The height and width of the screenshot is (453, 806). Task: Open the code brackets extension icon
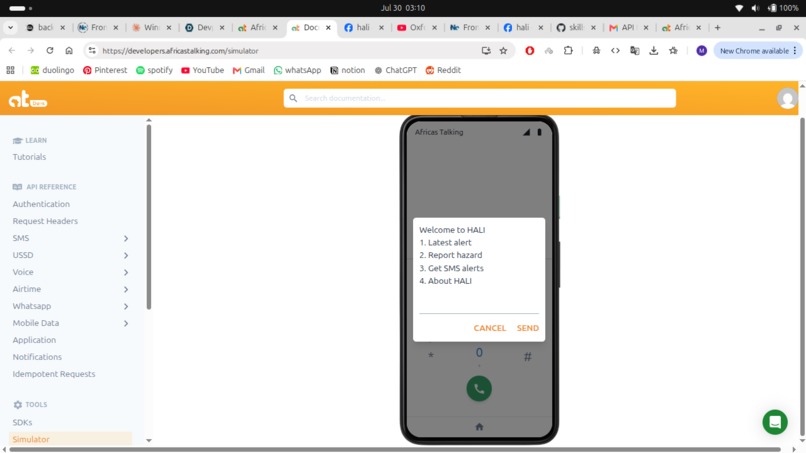point(615,50)
